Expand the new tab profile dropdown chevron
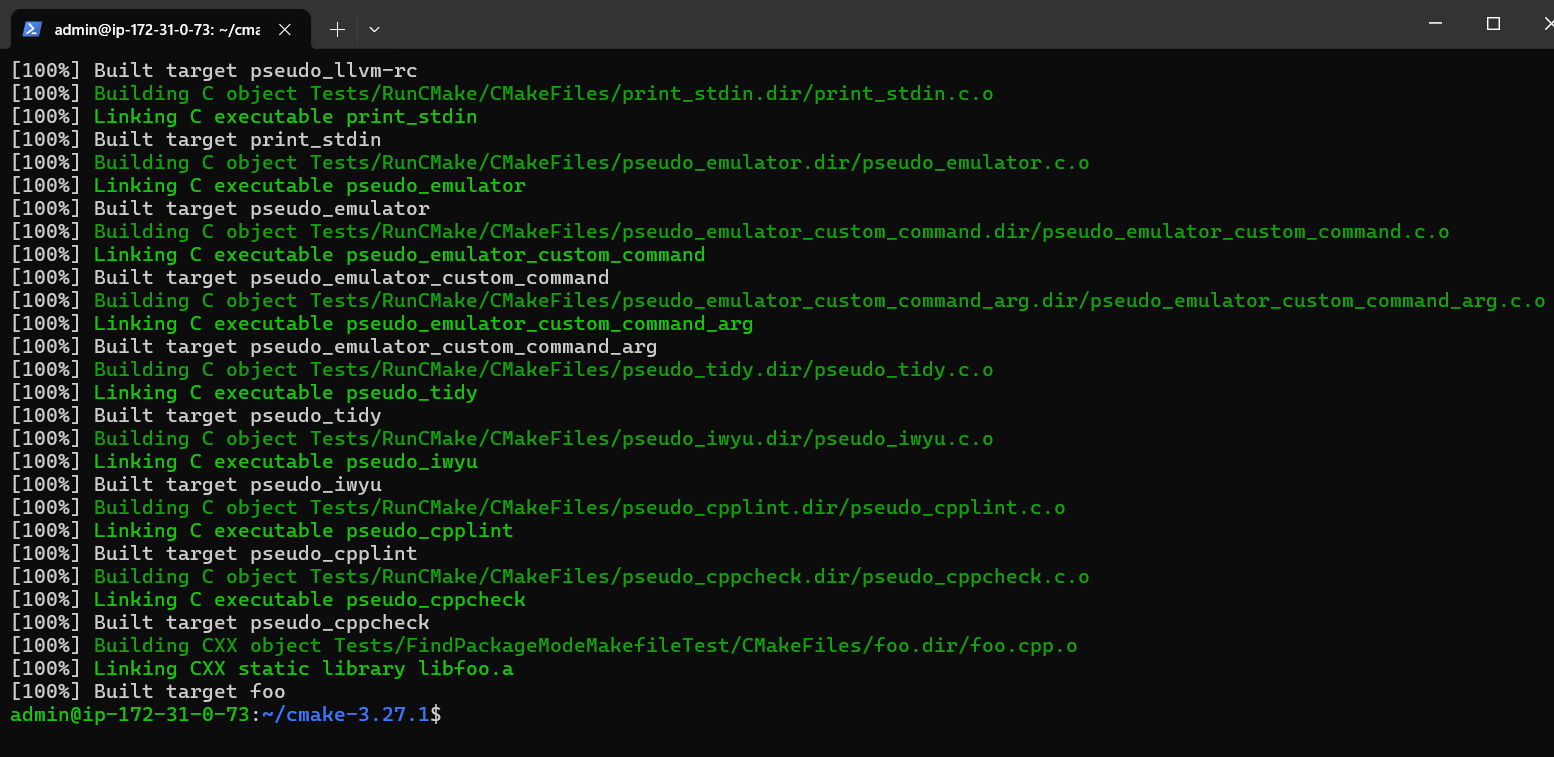Image resolution: width=1554 pixels, height=757 pixels. [x=374, y=29]
